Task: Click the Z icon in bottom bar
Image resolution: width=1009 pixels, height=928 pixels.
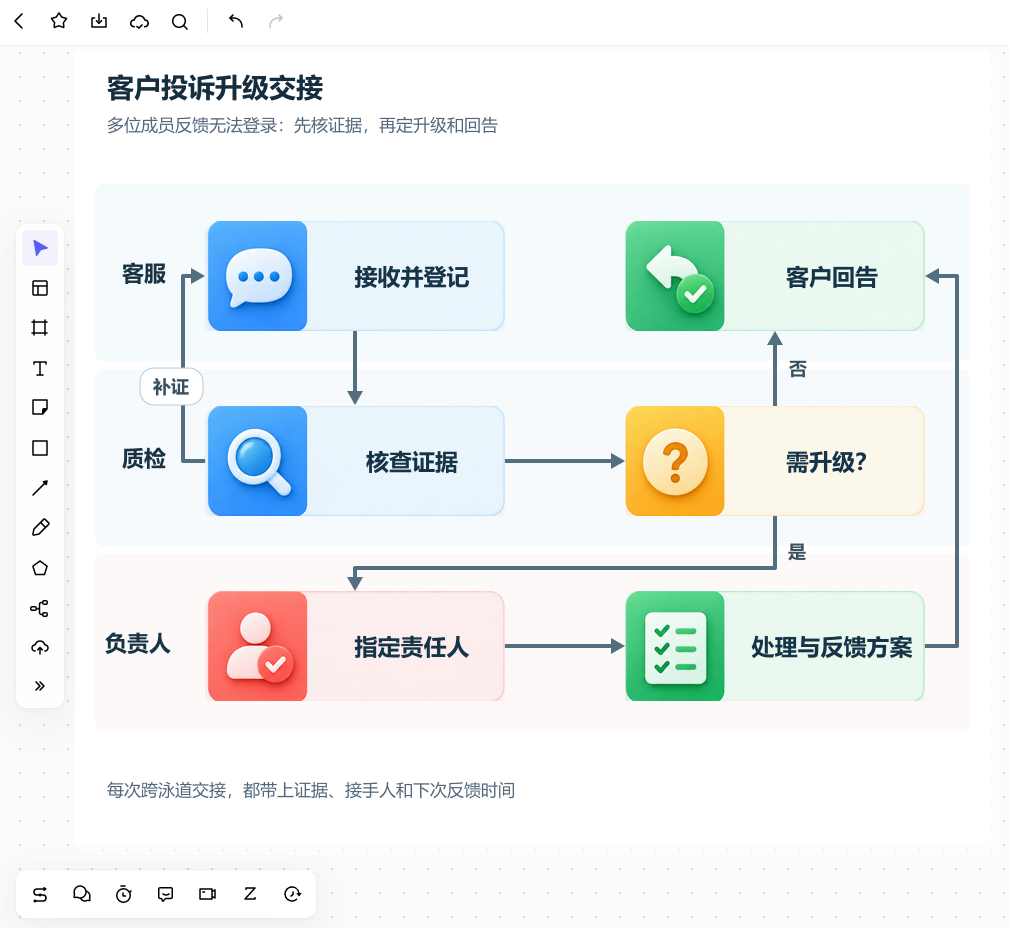Action: click(x=250, y=893)
